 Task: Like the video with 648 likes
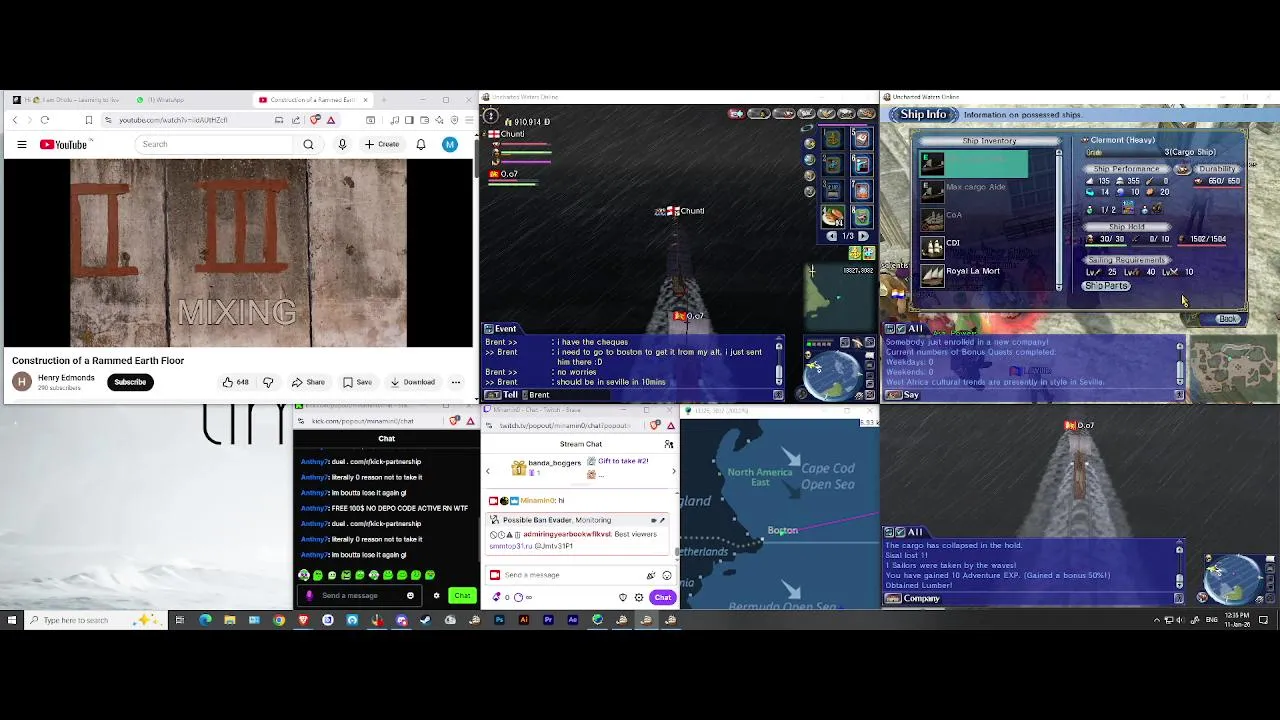(236, 382)
